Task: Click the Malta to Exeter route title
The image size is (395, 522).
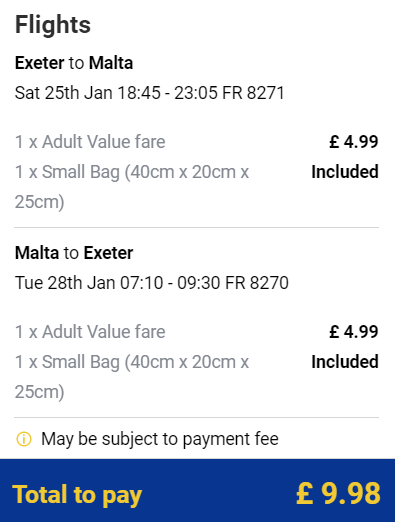Action: coord(74,253)
